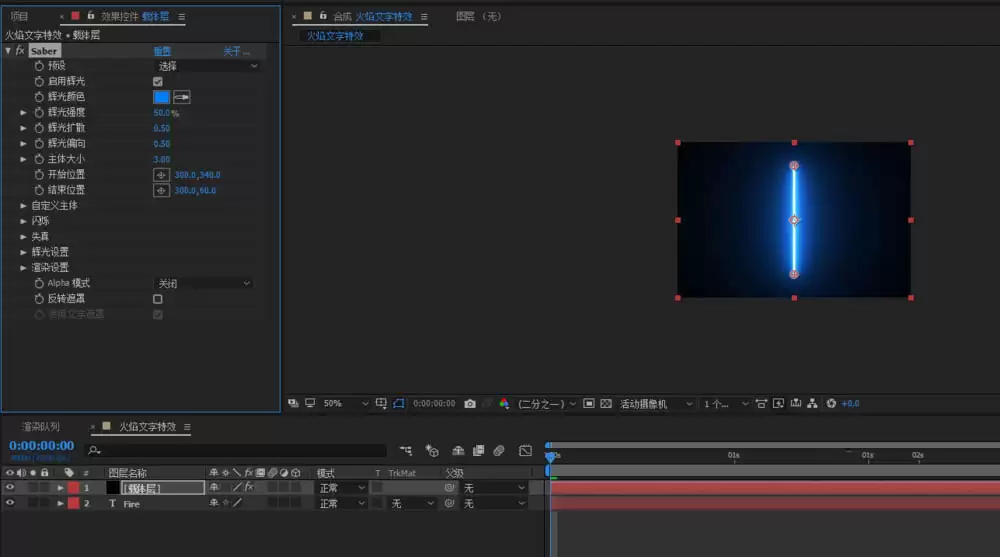Viewport: 1000px width, 557px height.
Task: Click the 关于 link for Saber
Action: point(235,51)
